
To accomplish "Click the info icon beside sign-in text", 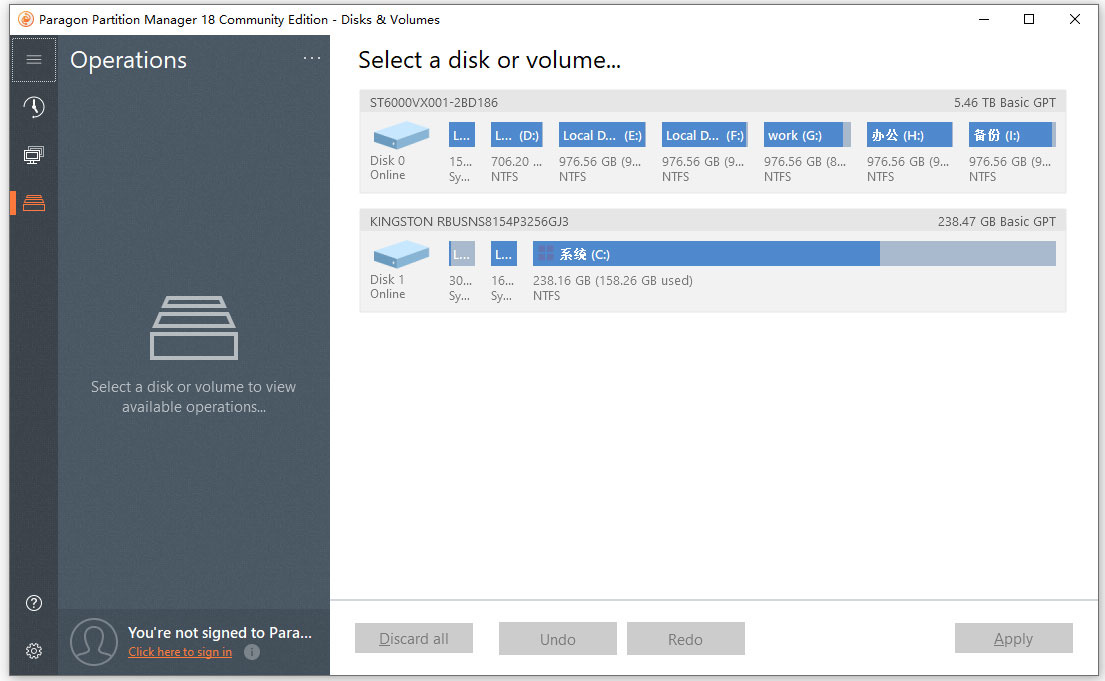I will pos(251,652).
